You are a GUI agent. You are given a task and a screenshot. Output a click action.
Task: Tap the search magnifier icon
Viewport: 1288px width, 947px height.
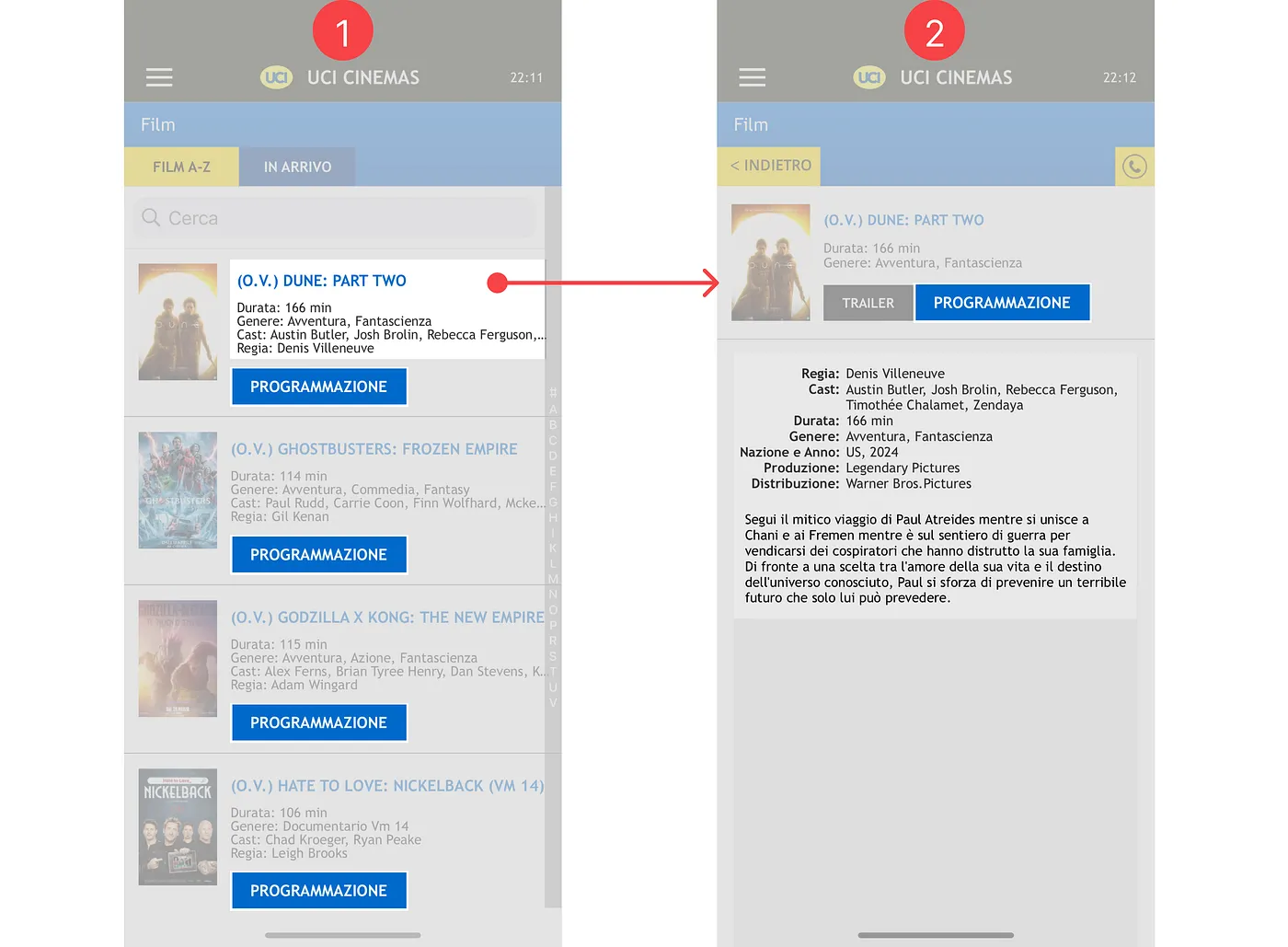(151, 218)
